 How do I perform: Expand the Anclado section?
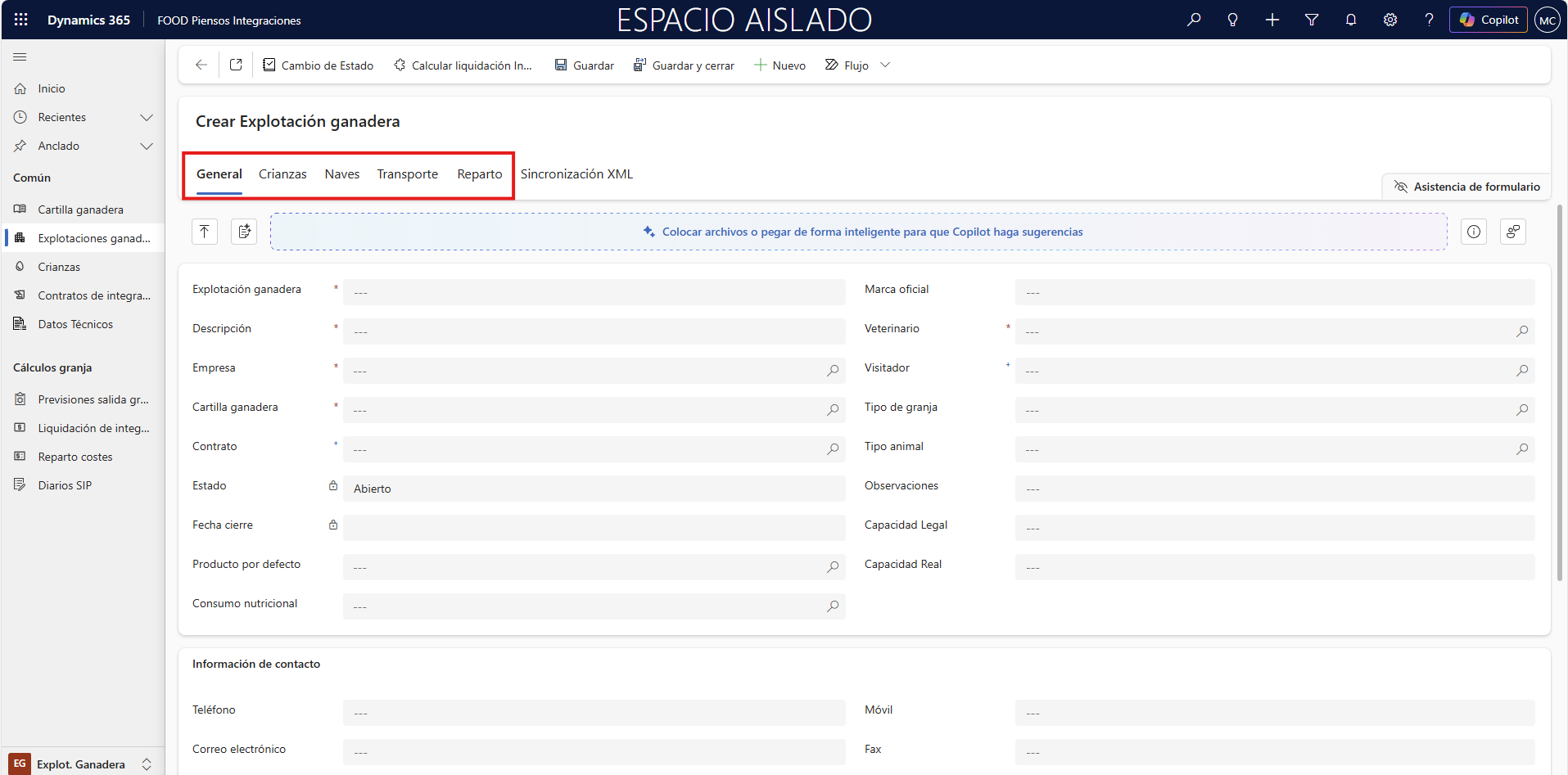coord(147,146)
